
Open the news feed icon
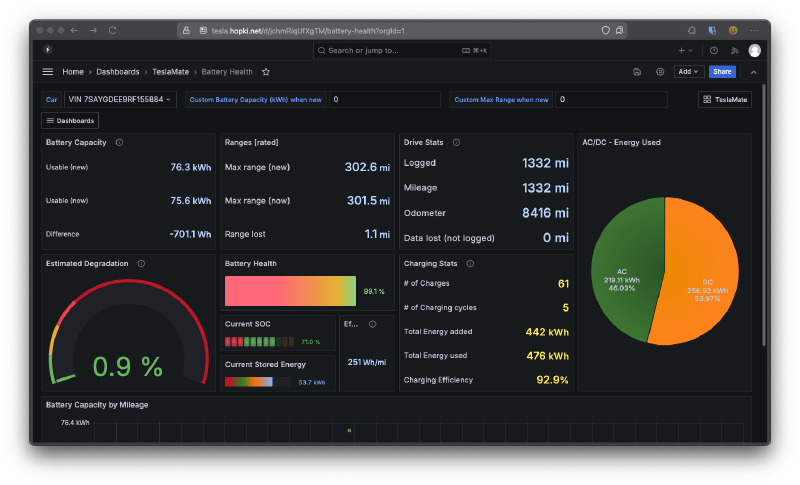tap(735, 50)
